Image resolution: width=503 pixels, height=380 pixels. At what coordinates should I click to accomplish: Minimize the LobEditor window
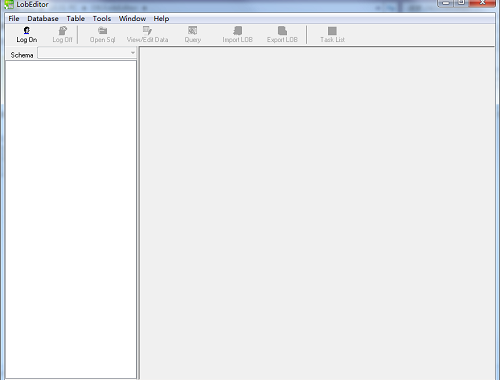pyautogui.click(x=445, y=3)
